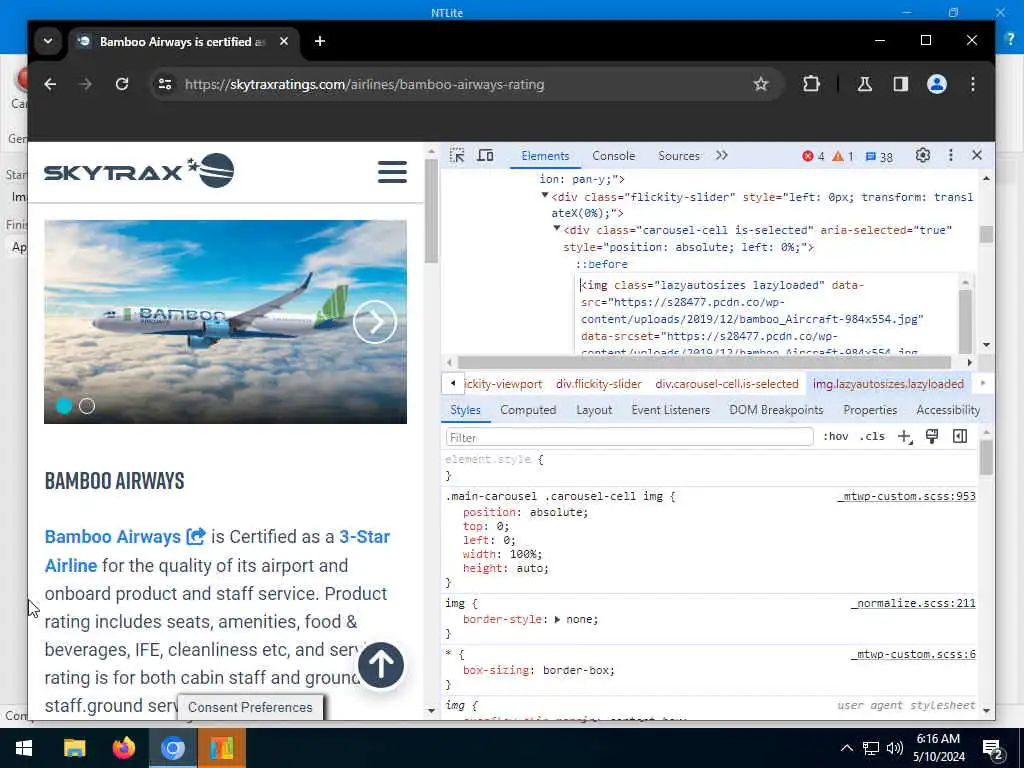Select the div.flickity-slider breadcrumb
1024x768 pixels.
pos(599,384)
